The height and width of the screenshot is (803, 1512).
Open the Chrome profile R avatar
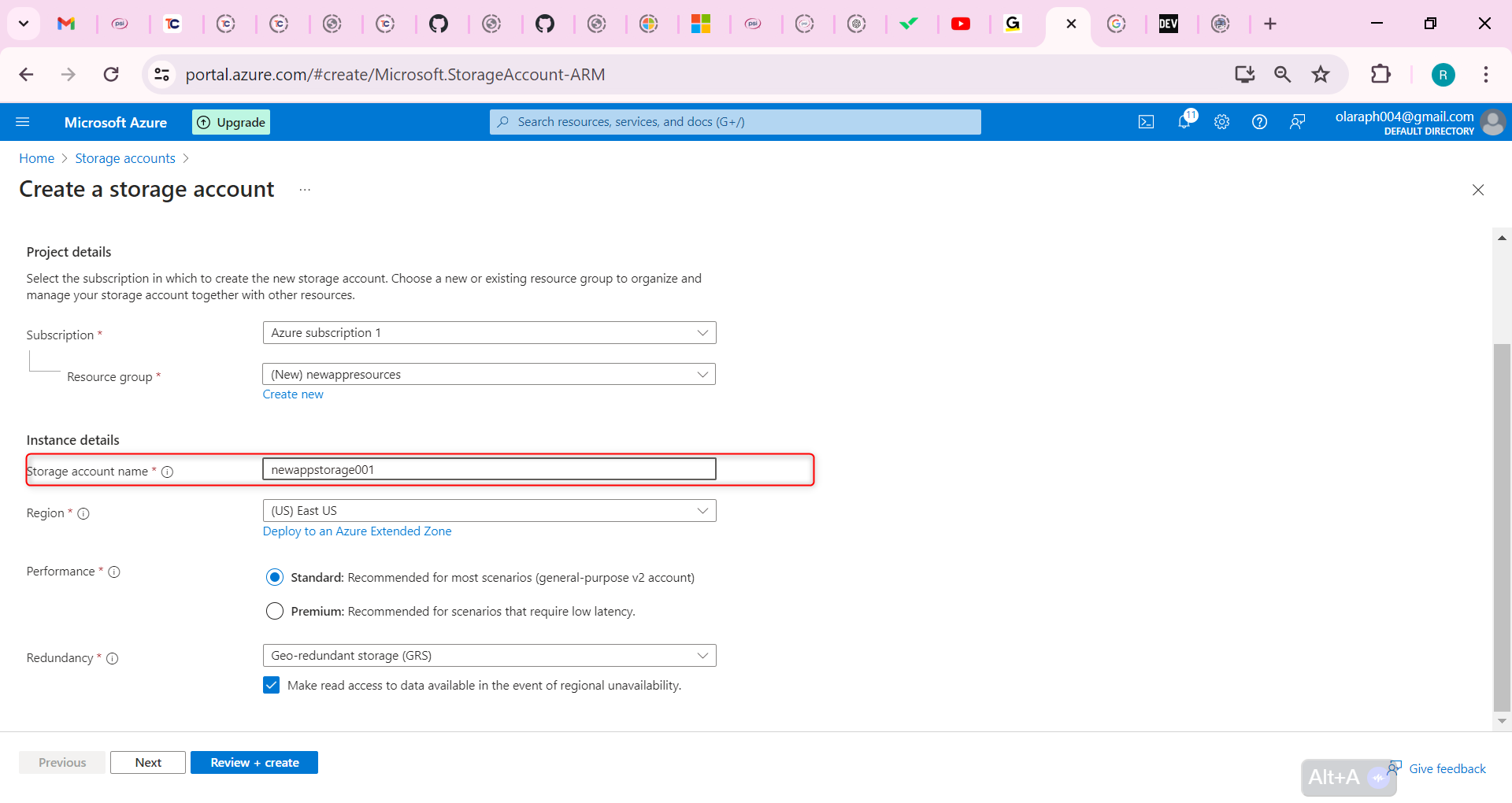[1443, 75]
